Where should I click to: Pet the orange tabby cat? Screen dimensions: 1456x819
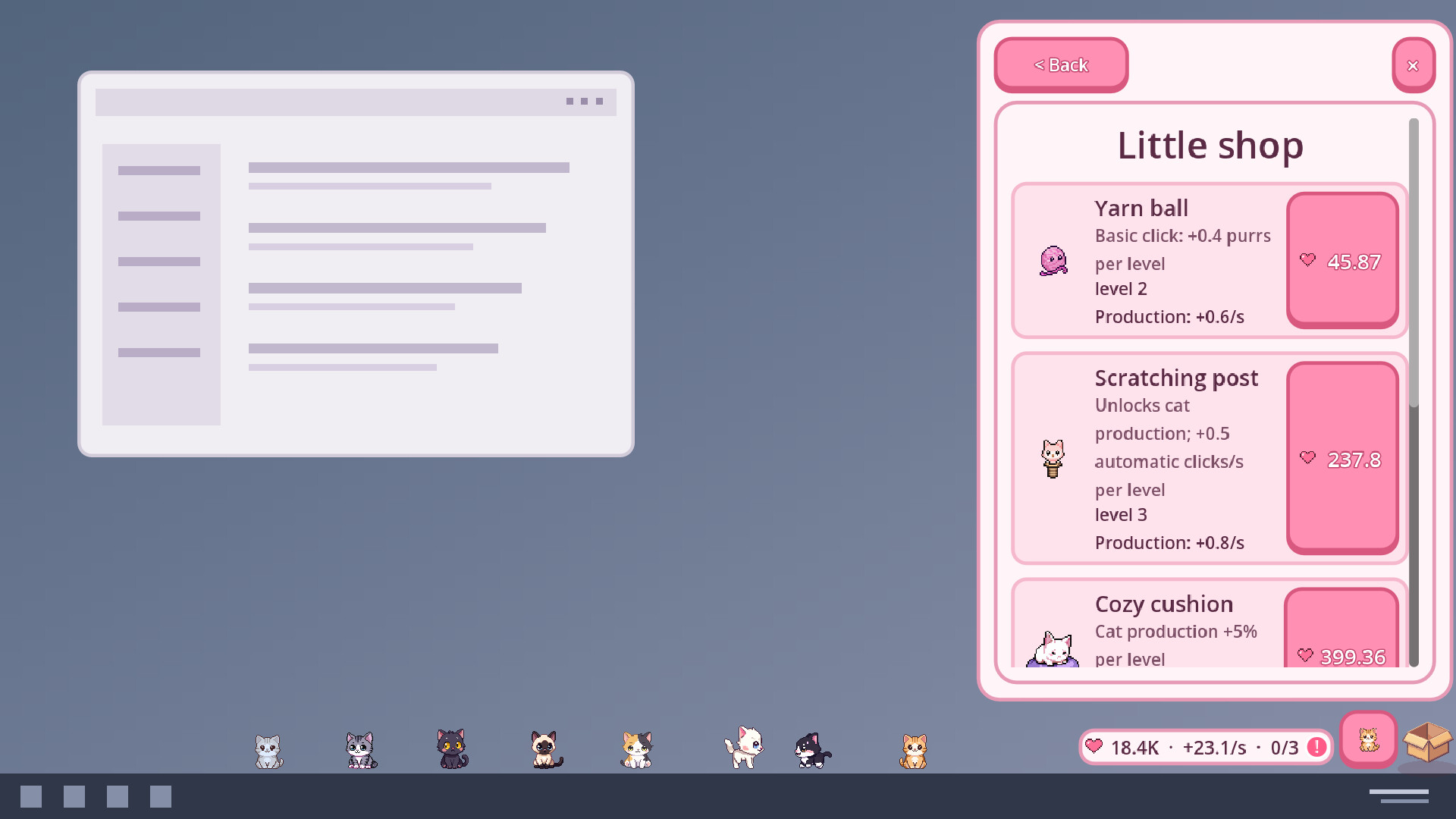tap(914, 752)
